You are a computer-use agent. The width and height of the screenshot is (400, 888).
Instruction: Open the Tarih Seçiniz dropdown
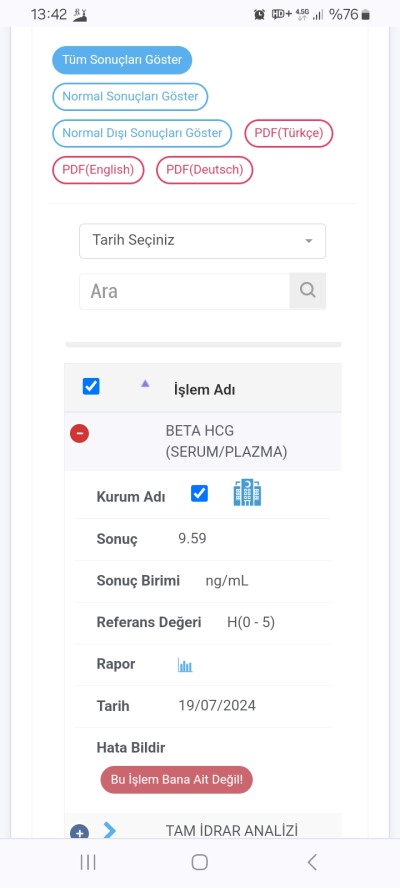pos(202,241)
